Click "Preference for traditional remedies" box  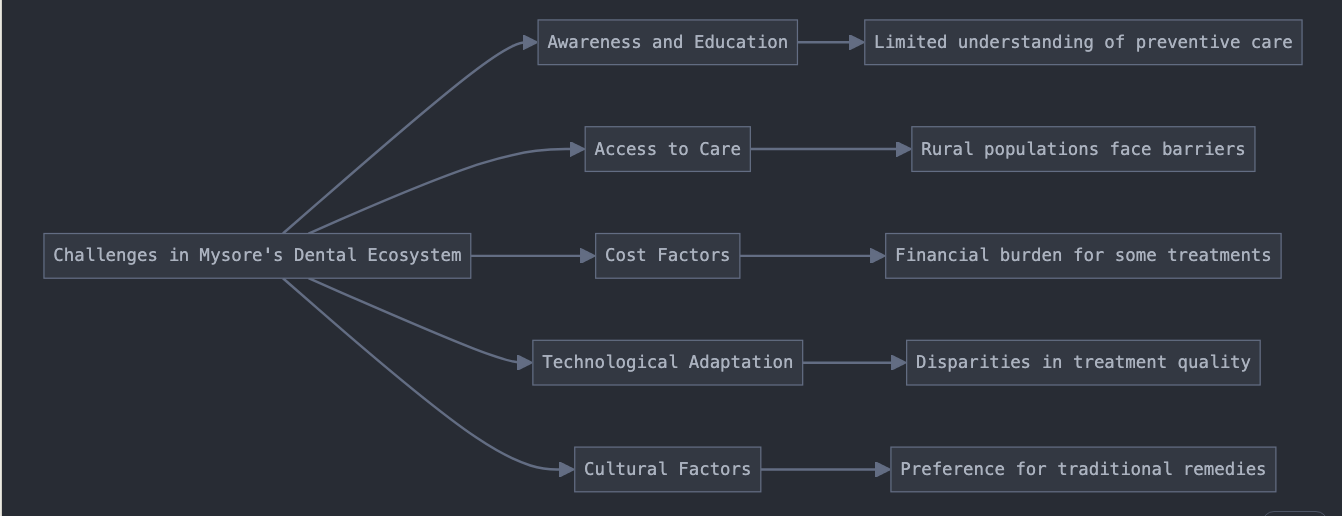[x=1083, y=469]
